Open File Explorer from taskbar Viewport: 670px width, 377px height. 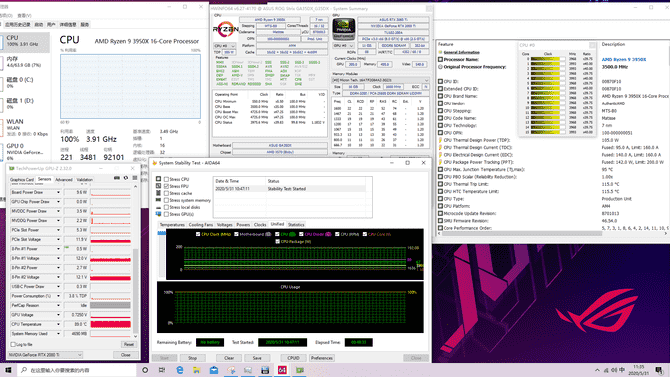tap(197, 370)
